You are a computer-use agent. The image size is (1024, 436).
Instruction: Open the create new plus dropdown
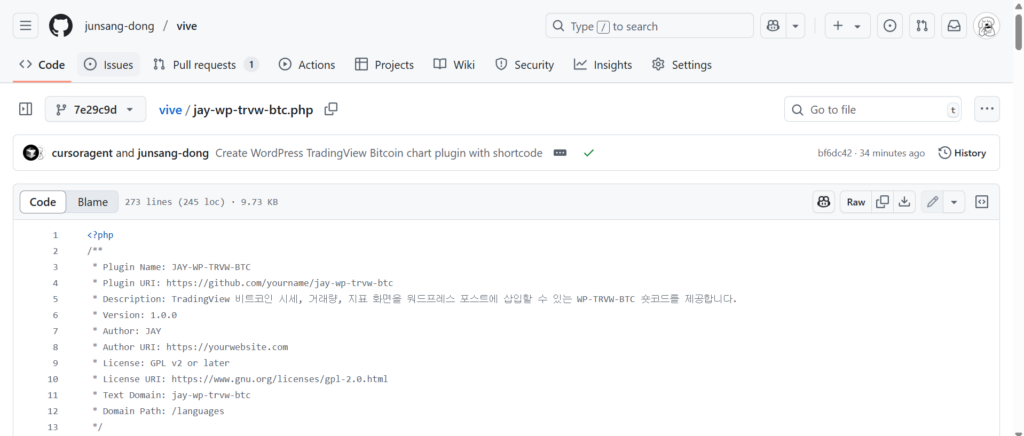pyautogui.click(x=847, y=26)
